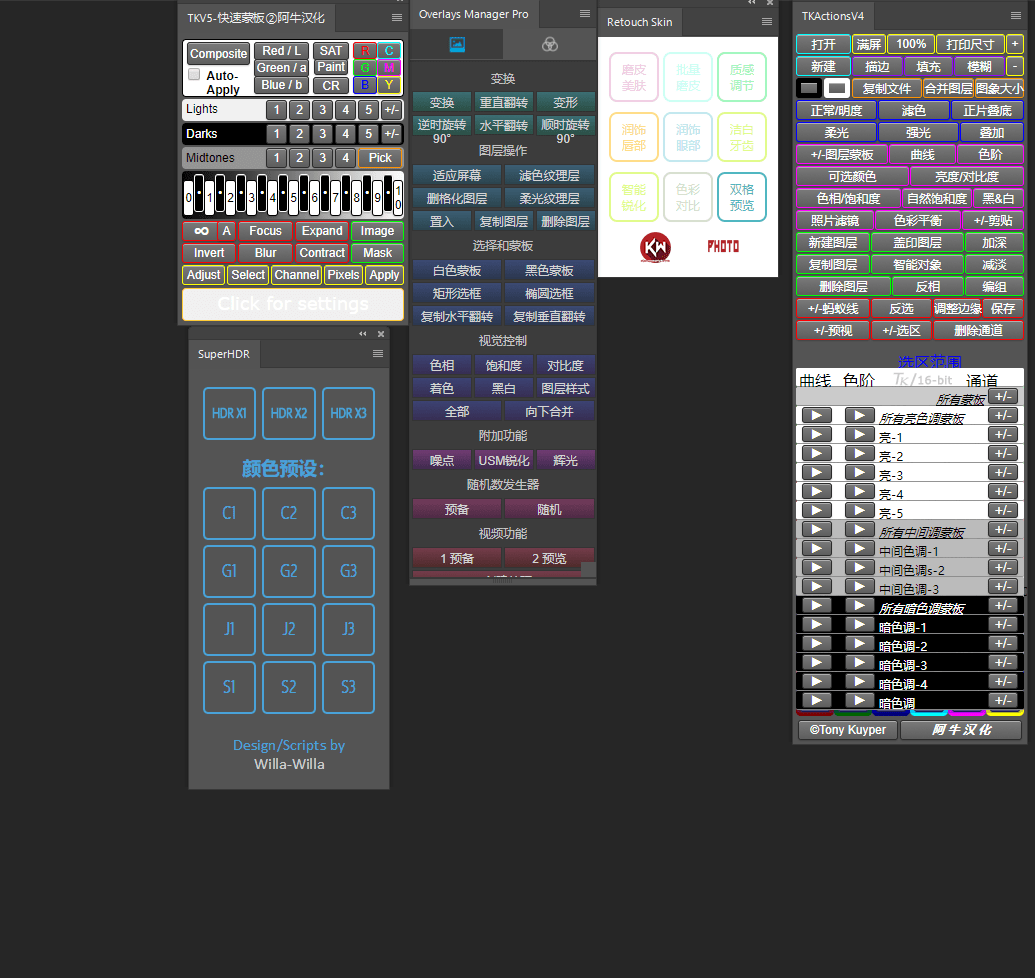Screen dimensions: 1035x978
Task: Toggle the yellow Y channel button
Action: tap(389, 85)
